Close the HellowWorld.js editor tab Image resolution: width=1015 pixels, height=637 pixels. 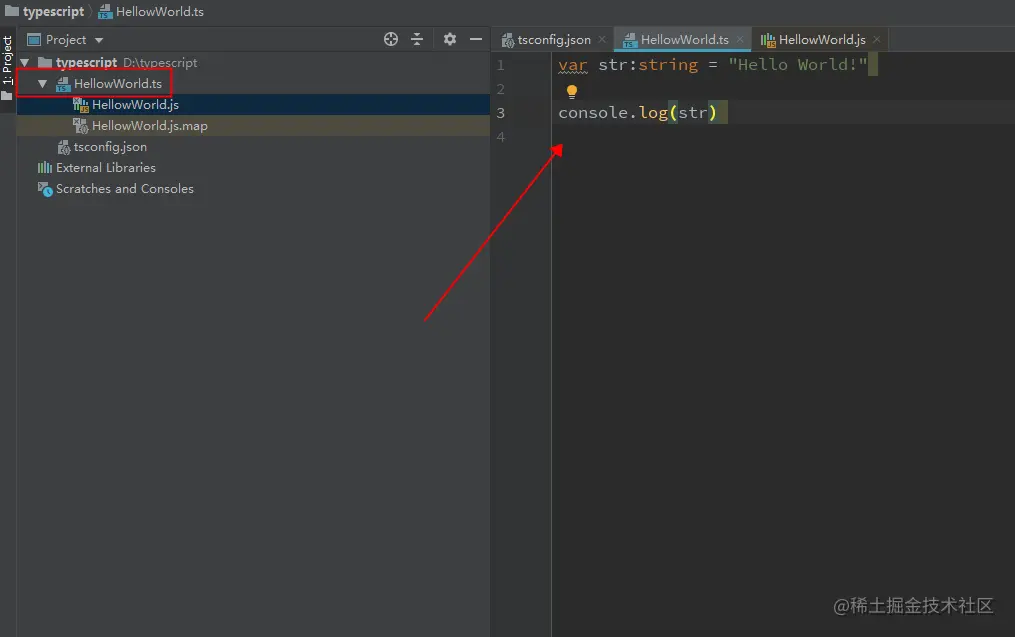coord(876,39)
